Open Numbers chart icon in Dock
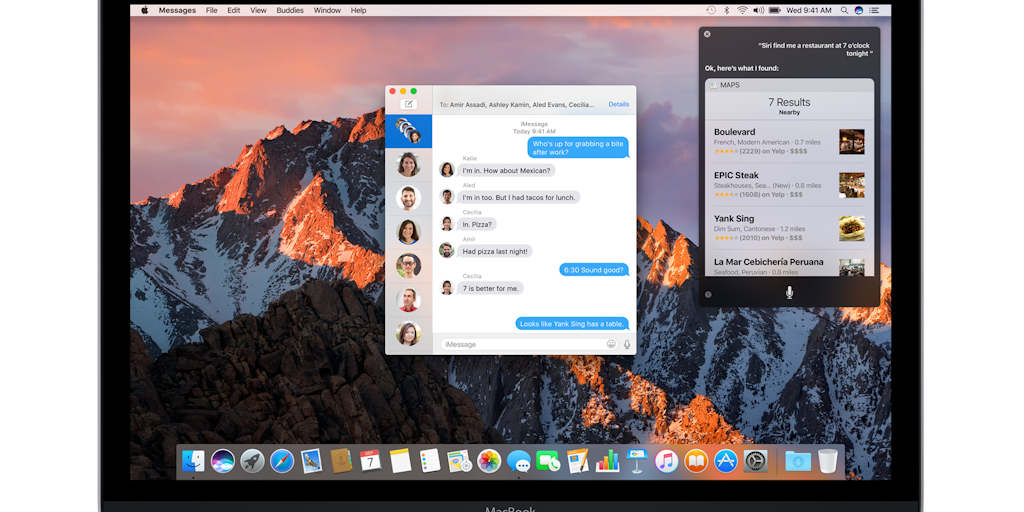Screen dimensions: 1024x512 coord(607,461)
